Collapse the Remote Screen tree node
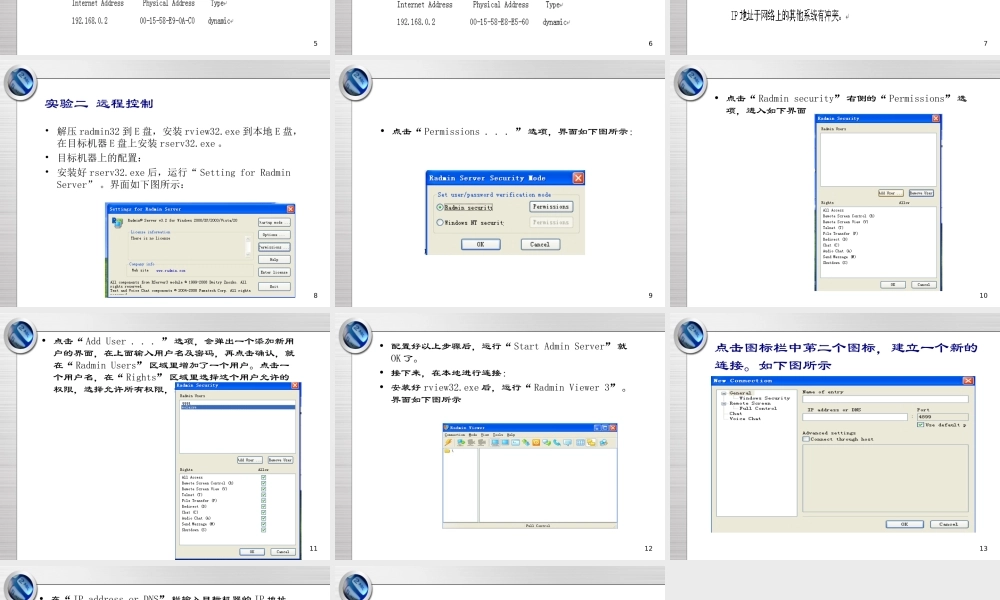 (x=724, y=403)
